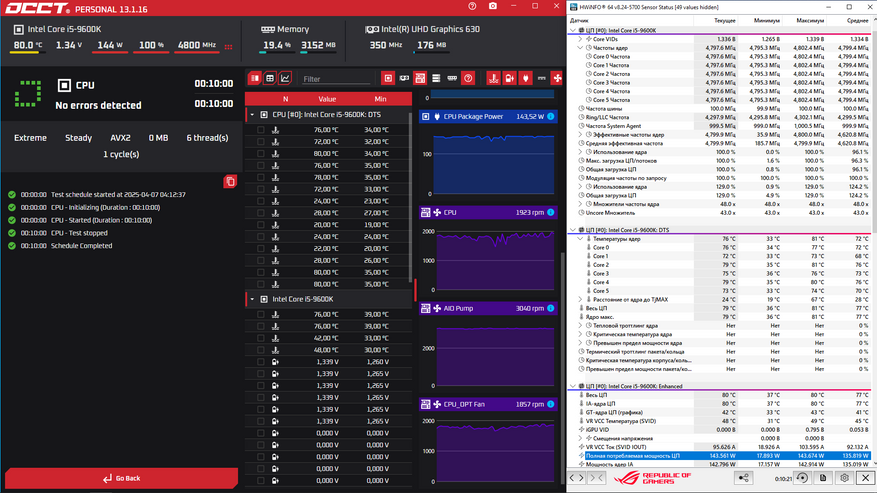Check the row with 78,00 °C and 35,00 °C min
The width and height of the screenshot is (877, 493).
tap(261, 177)
